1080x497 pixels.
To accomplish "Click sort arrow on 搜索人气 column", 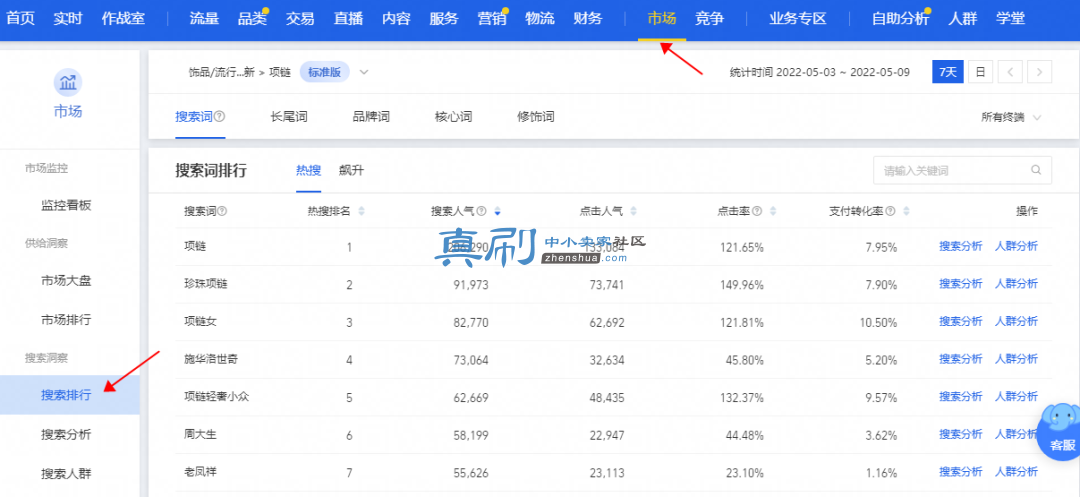I will tap(497, 211).
